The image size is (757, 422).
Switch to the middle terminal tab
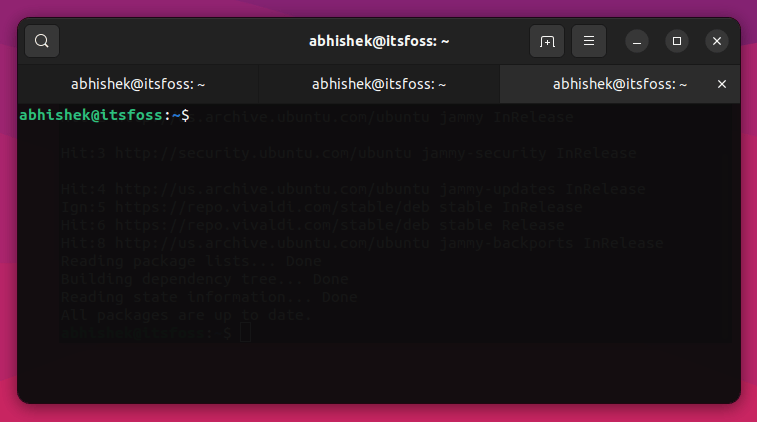[x=379, y=85]
